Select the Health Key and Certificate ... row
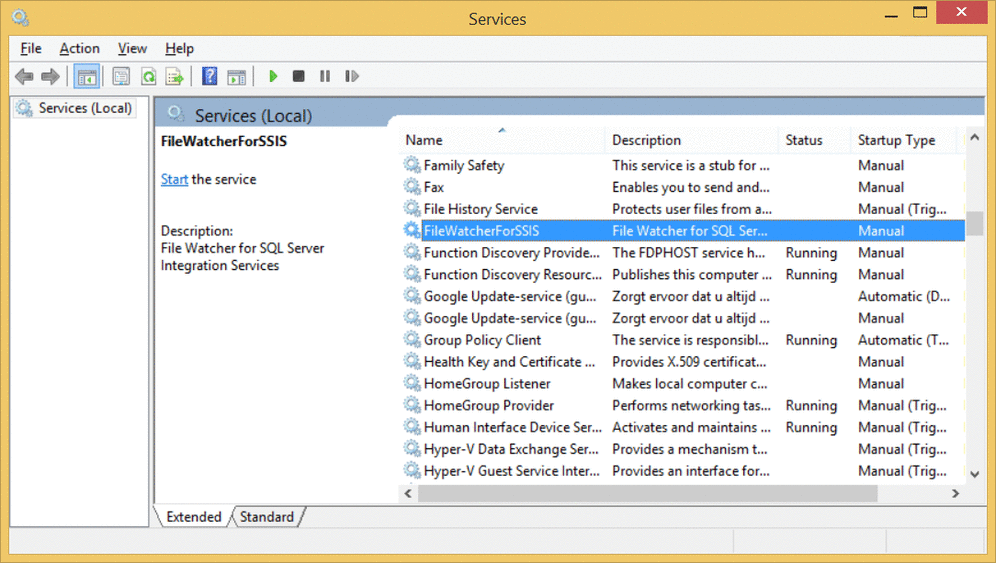997x563 pixels. coord(683,361)
